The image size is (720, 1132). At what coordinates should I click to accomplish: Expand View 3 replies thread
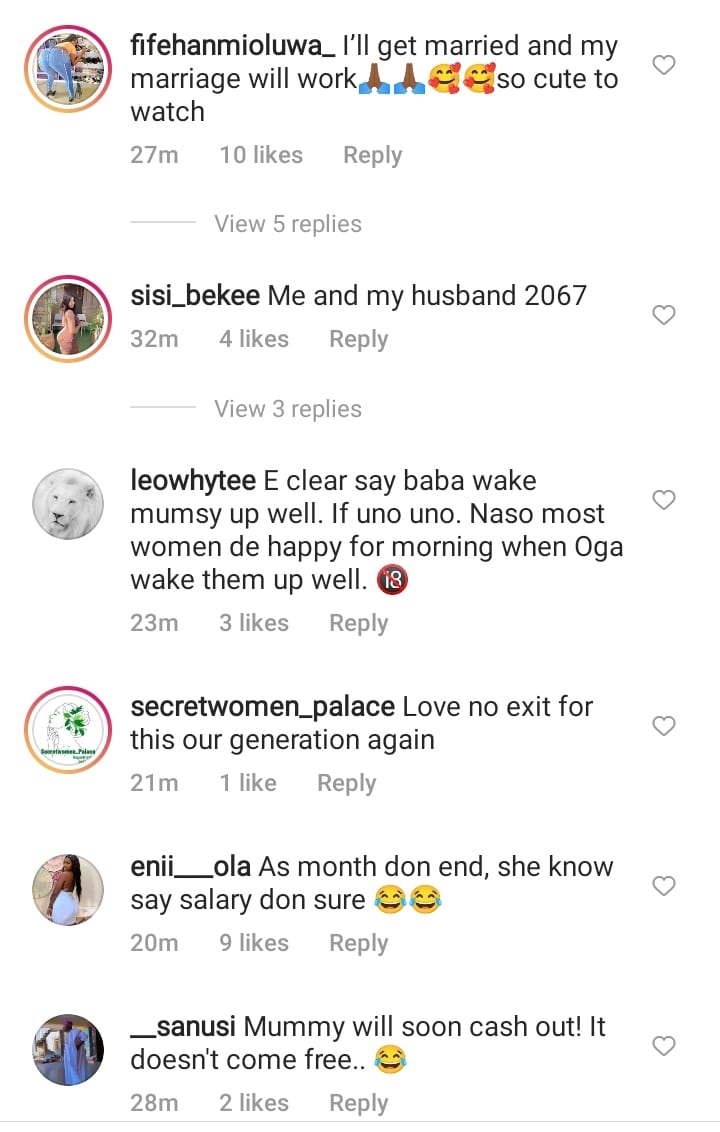click(287, 409)
